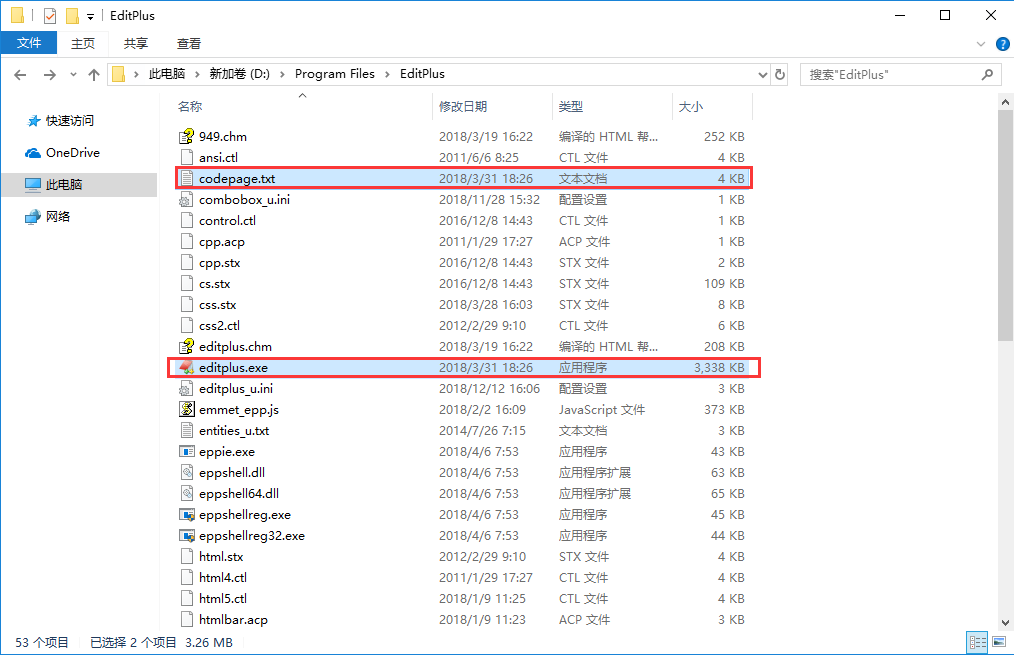Viewport: 1014px width, 655px height.
Task: Select 此电脑 in navigation pane
Action: click(x=79, y=184)
